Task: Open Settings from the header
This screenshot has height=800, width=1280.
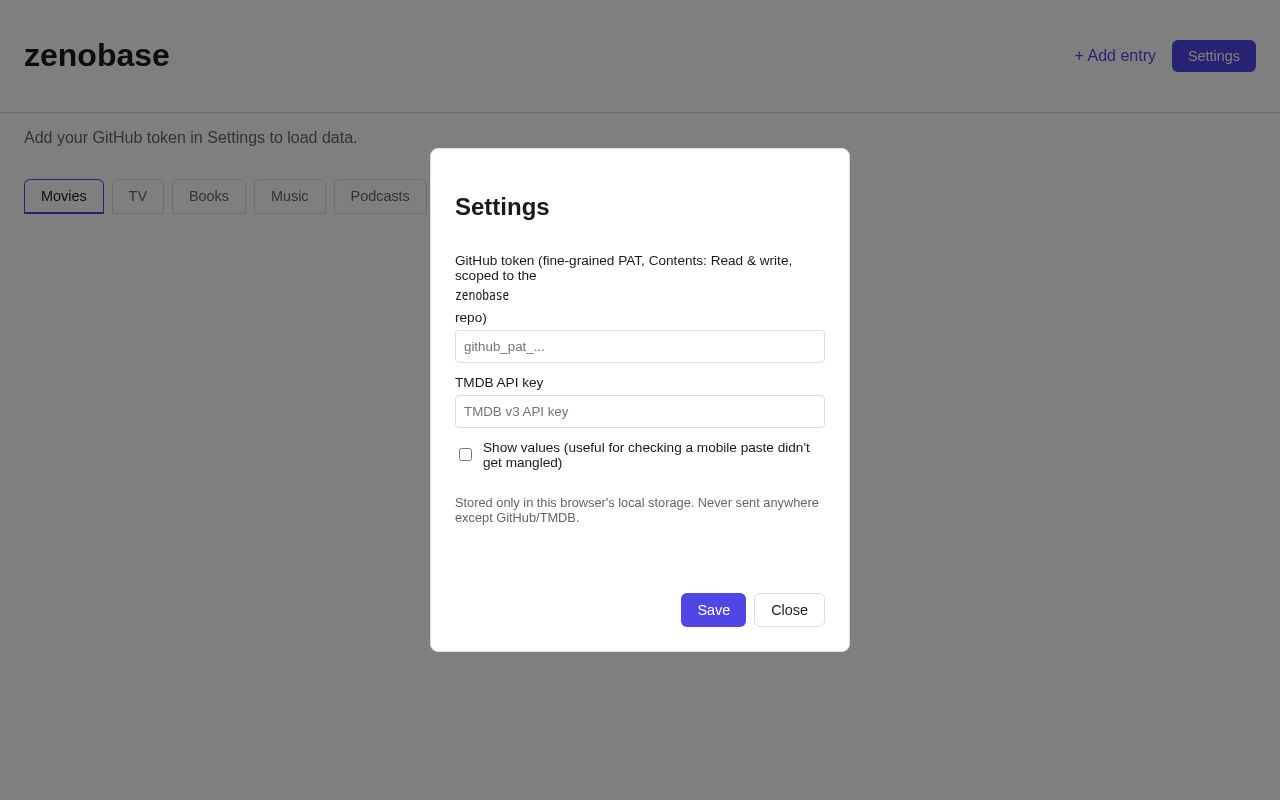Action: coord(1214,56)
